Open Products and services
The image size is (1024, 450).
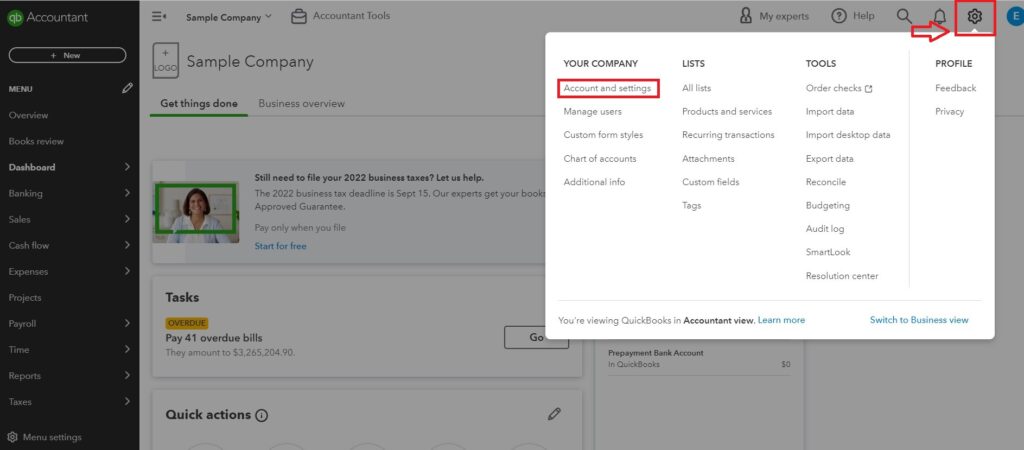pos(727,112)
